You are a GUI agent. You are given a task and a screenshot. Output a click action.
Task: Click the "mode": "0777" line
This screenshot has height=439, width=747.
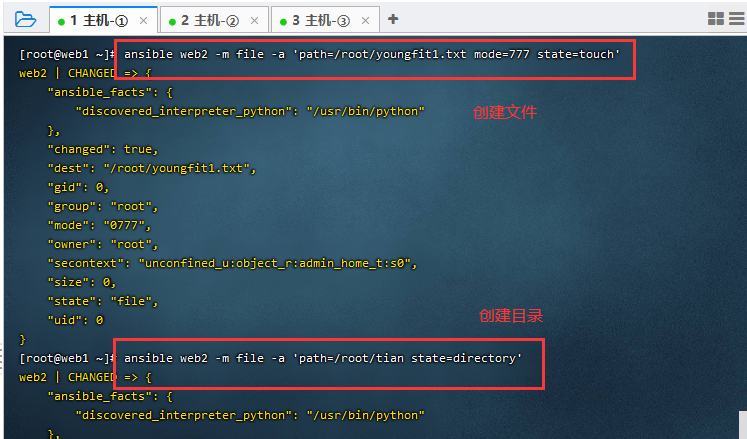tap(99, 225)
